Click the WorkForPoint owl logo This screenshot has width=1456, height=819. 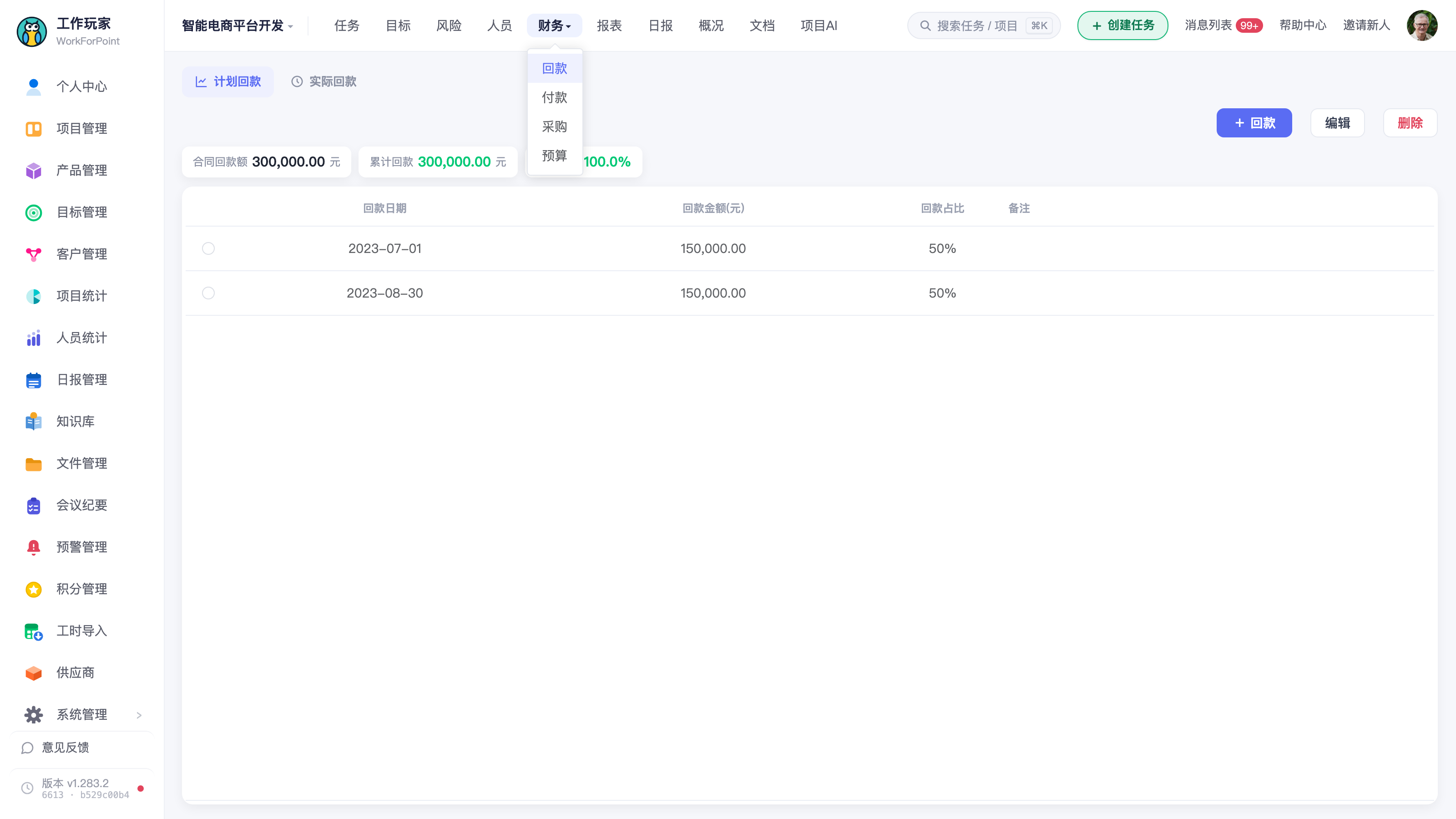[32, 32]
